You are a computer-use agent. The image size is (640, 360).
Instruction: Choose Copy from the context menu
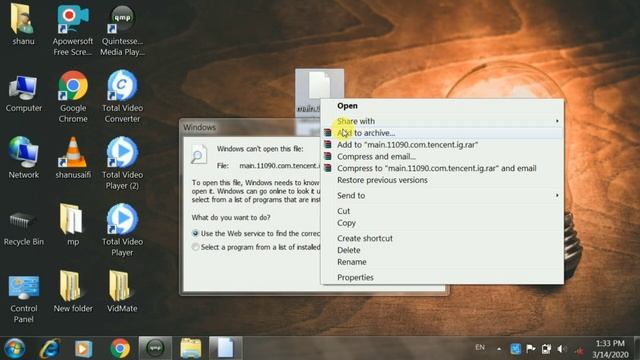[x=442, y=223]
